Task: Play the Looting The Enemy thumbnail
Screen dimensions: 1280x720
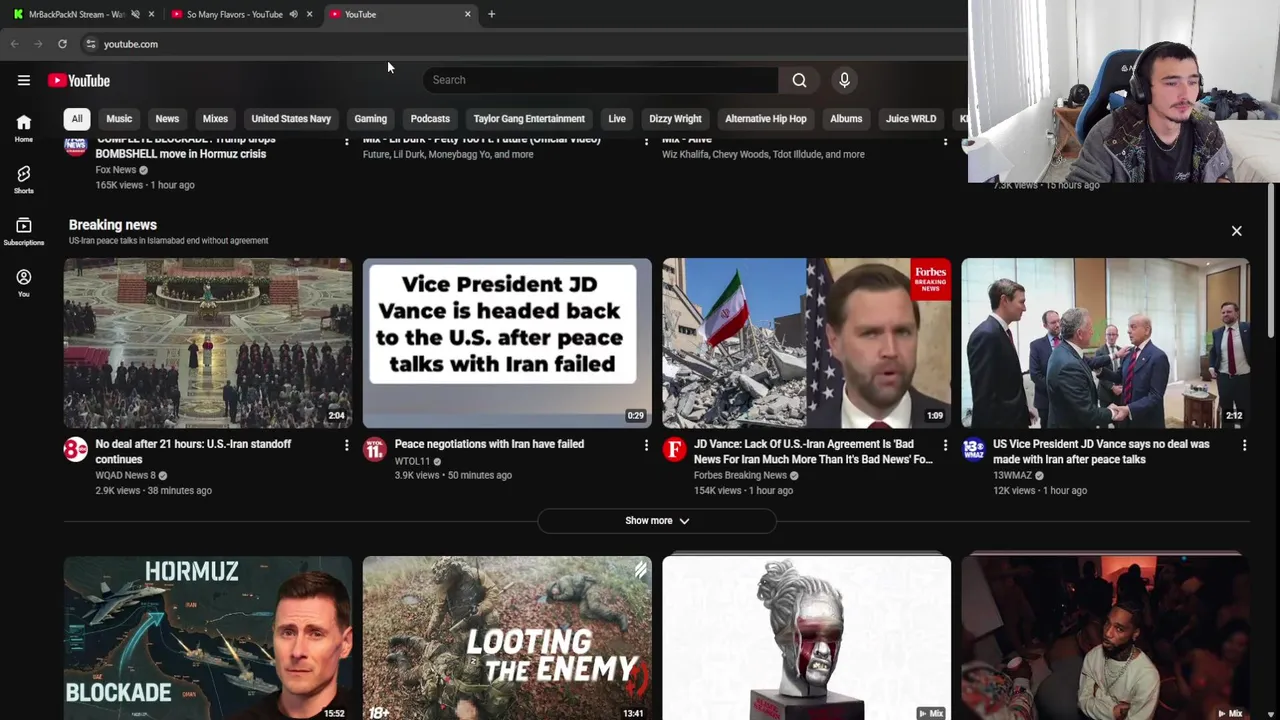Action: [x=507, y=638]
